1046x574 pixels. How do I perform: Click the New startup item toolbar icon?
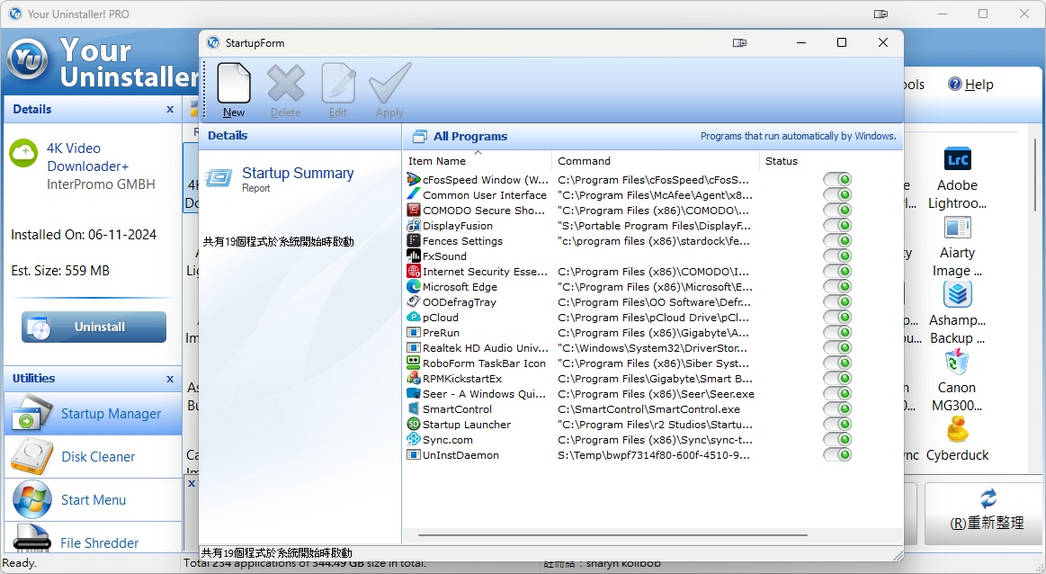pyautogui.click(x=233, y=83)
